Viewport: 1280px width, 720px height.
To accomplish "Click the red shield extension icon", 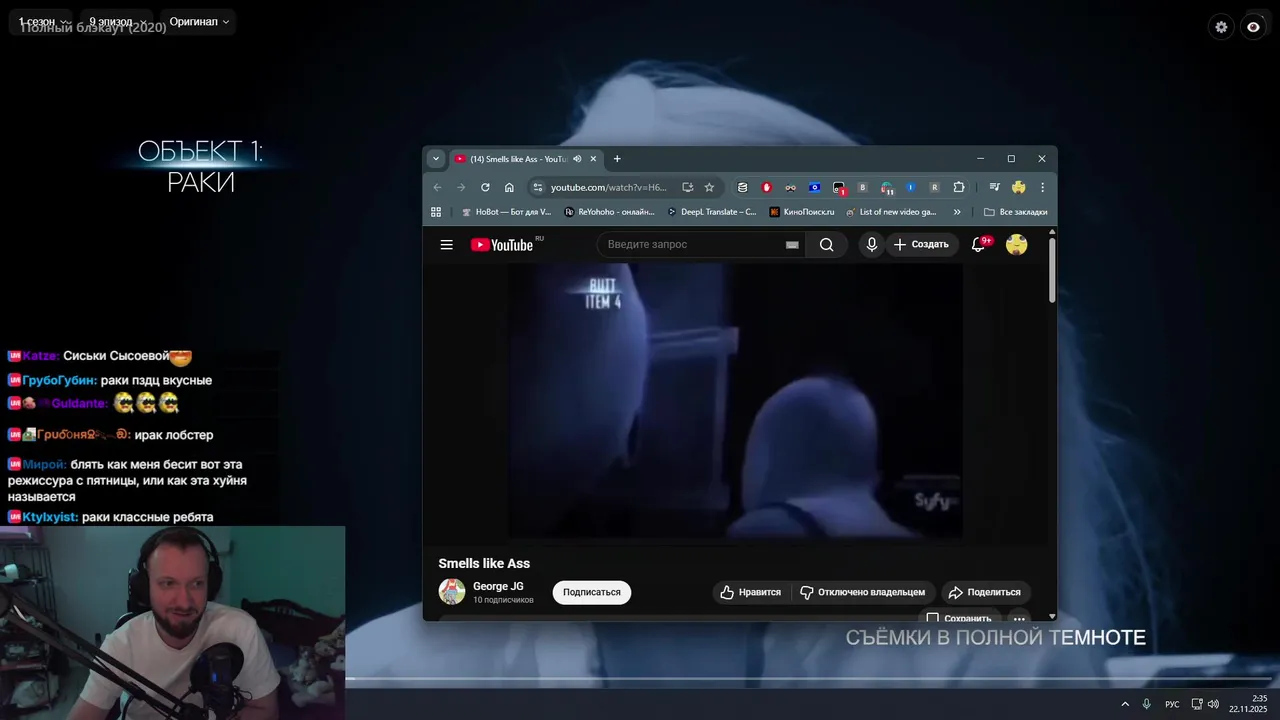I will (767, 187).
